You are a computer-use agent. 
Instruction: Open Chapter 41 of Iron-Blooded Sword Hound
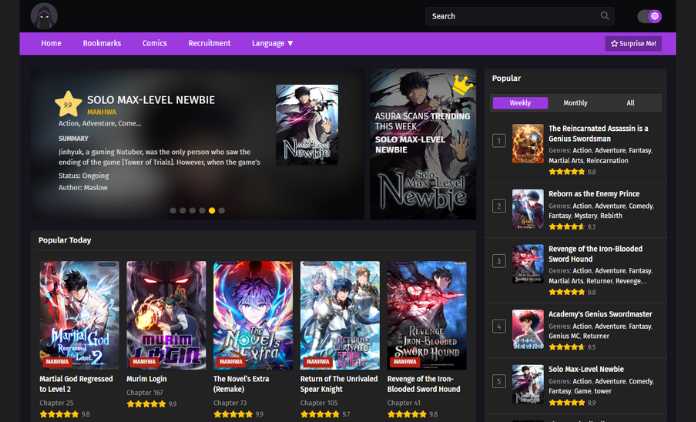[x=404, y=403]
